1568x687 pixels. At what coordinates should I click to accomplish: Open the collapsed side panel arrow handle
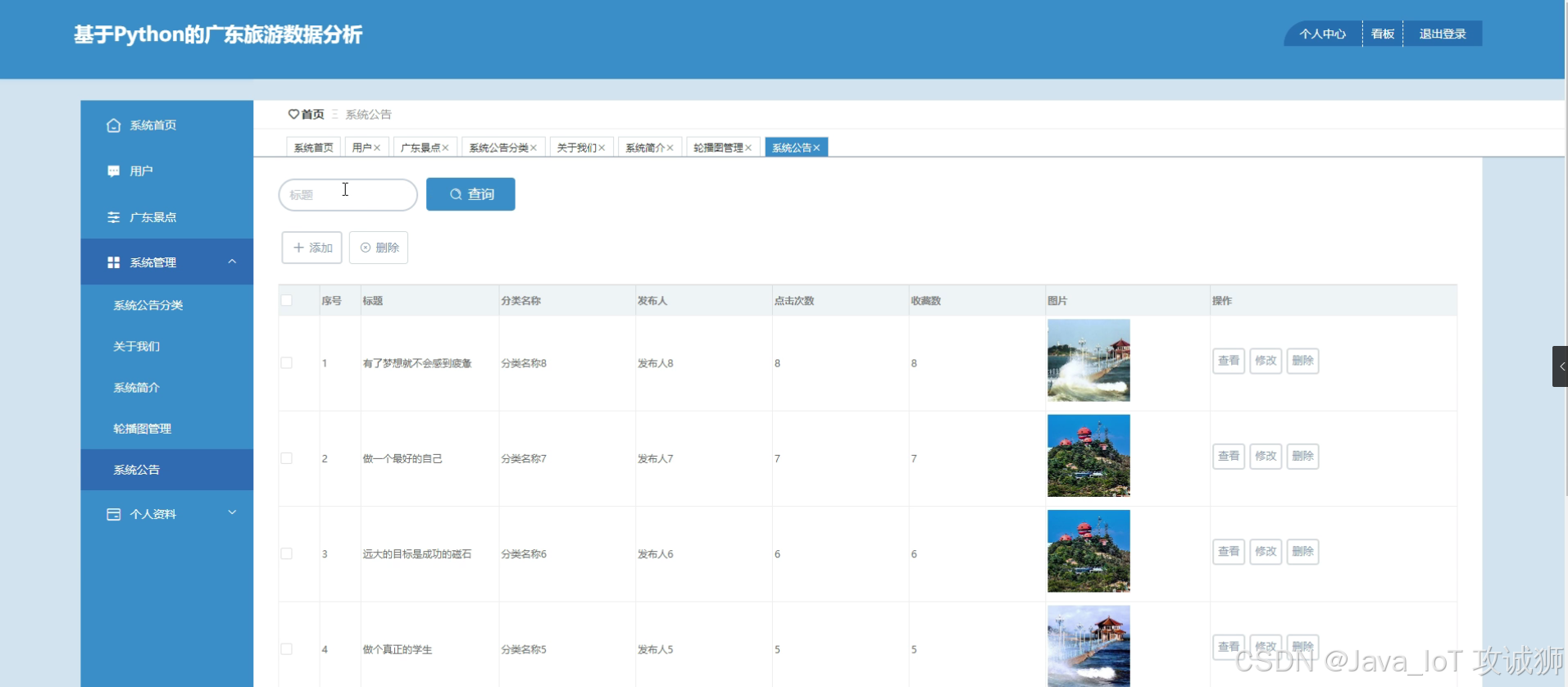point(1560,366)
